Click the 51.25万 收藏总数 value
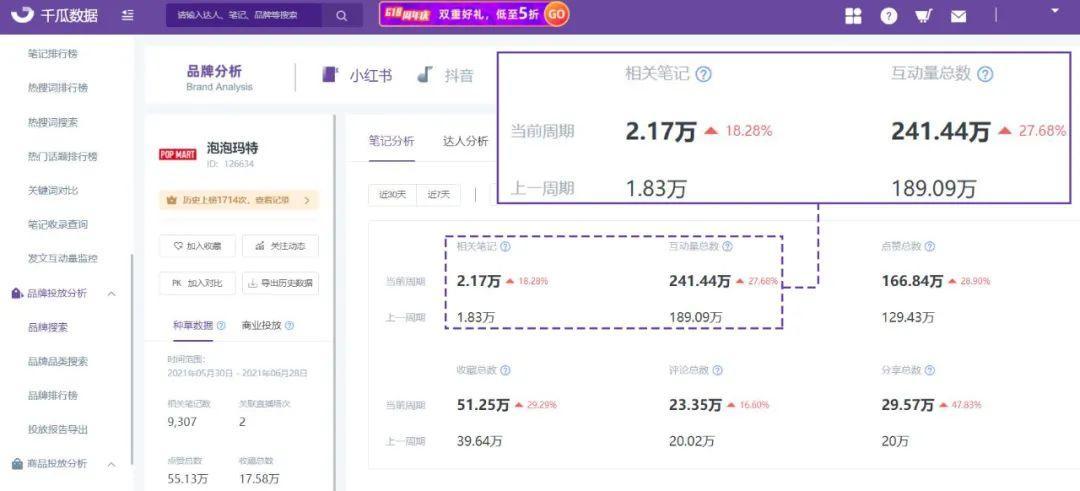This screenshot has width=1080, height=491. (x=483, y=405)
